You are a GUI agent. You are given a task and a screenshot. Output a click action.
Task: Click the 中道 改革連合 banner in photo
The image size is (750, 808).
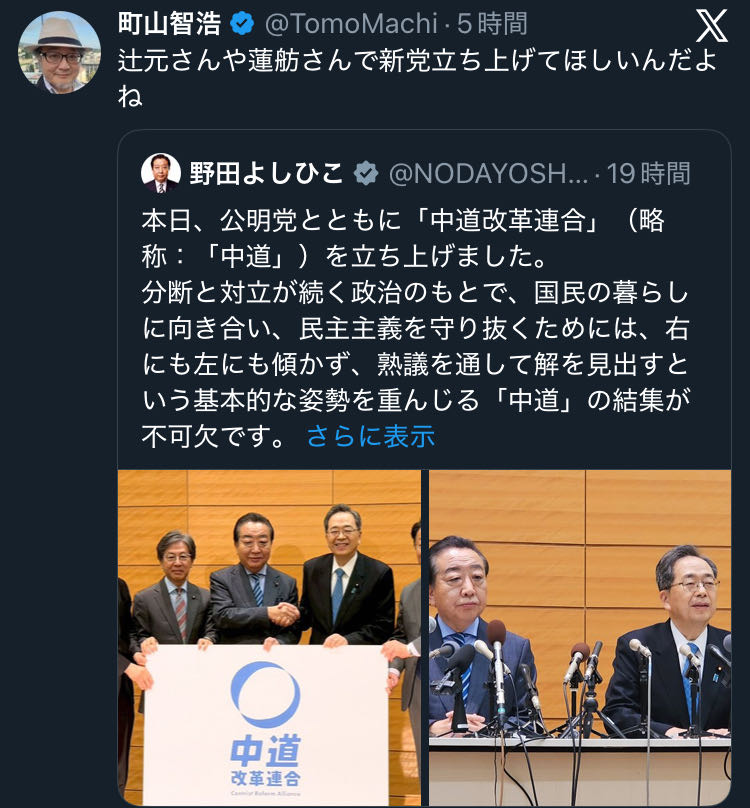tap(265, 725)
